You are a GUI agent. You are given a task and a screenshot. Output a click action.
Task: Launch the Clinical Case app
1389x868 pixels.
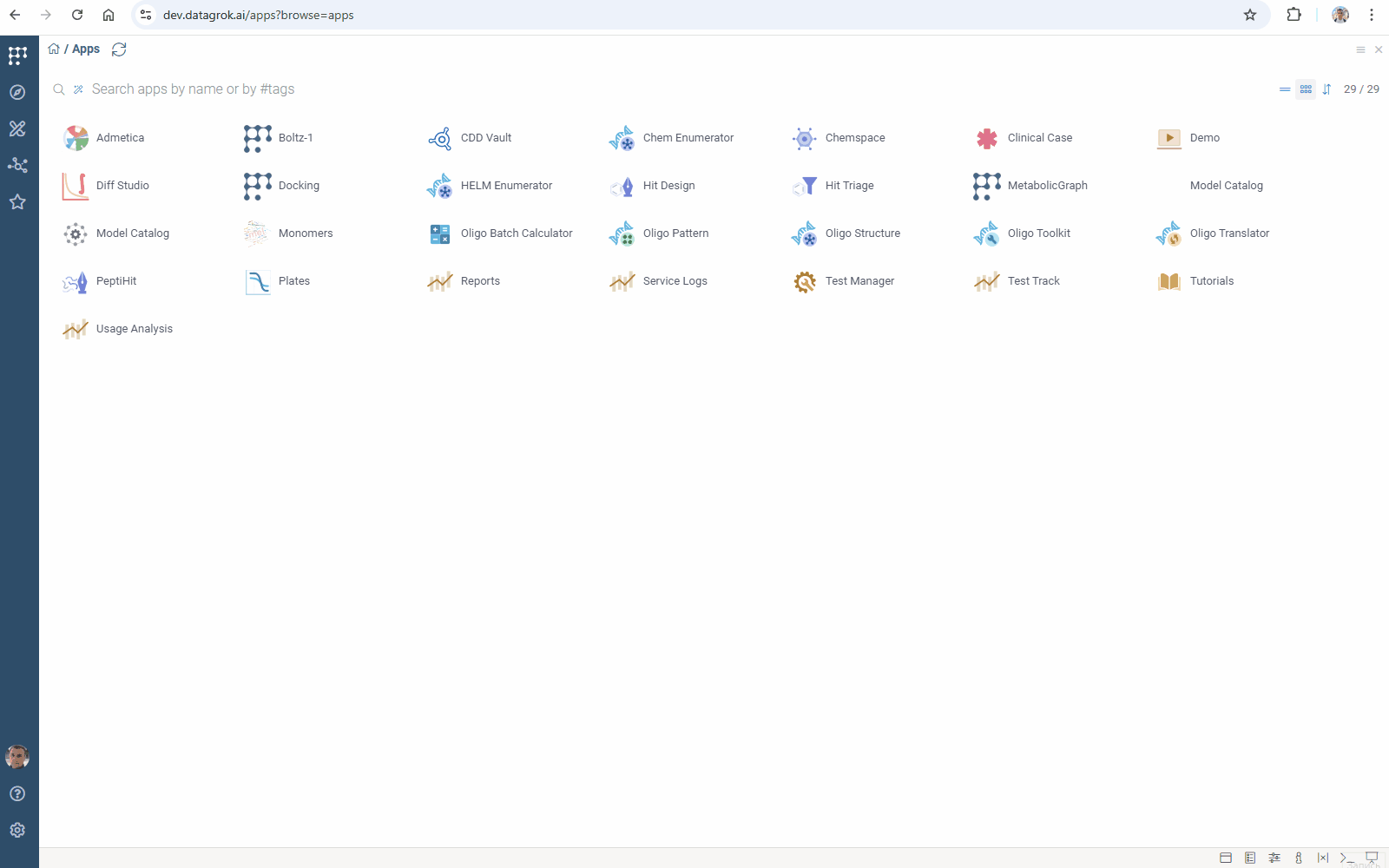click(1039, 138)
